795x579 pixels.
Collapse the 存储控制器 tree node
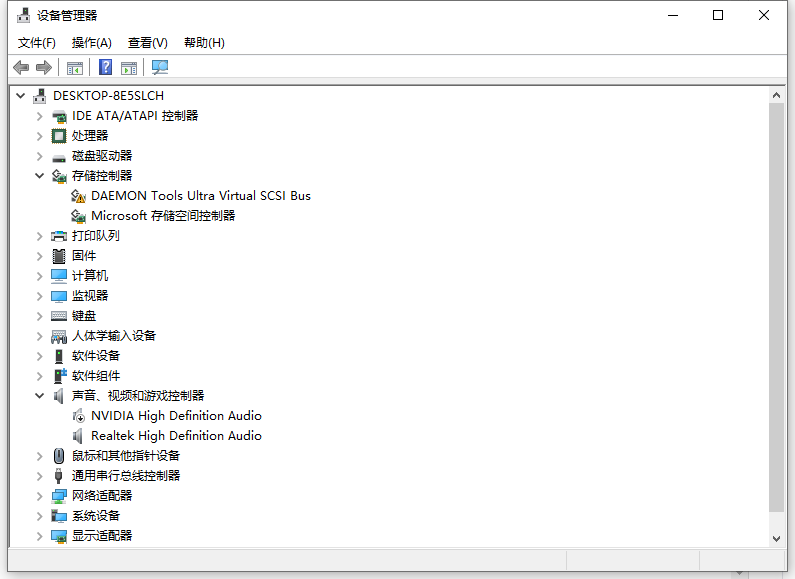[x=40, y=175]
